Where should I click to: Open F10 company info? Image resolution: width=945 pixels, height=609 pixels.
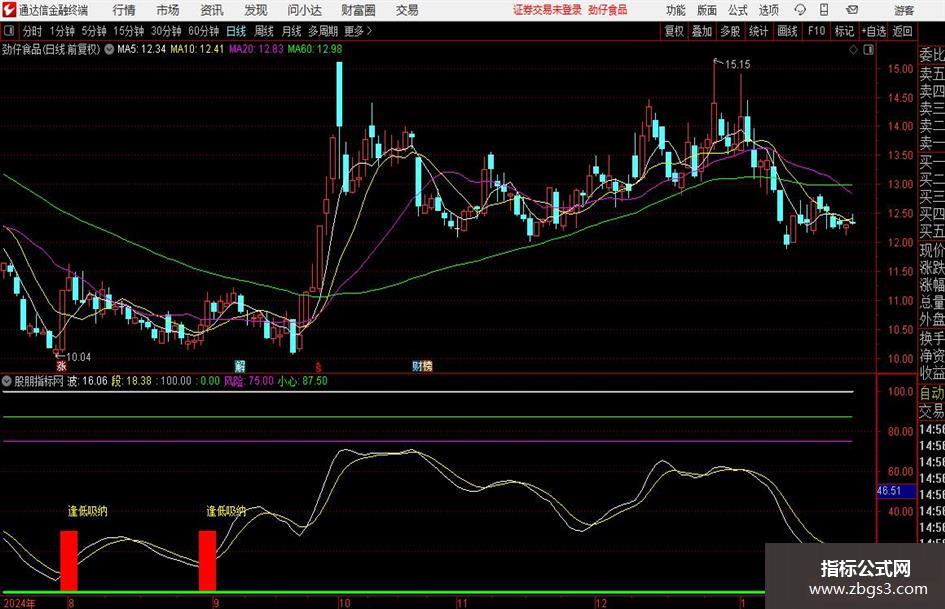pos(816,31)
